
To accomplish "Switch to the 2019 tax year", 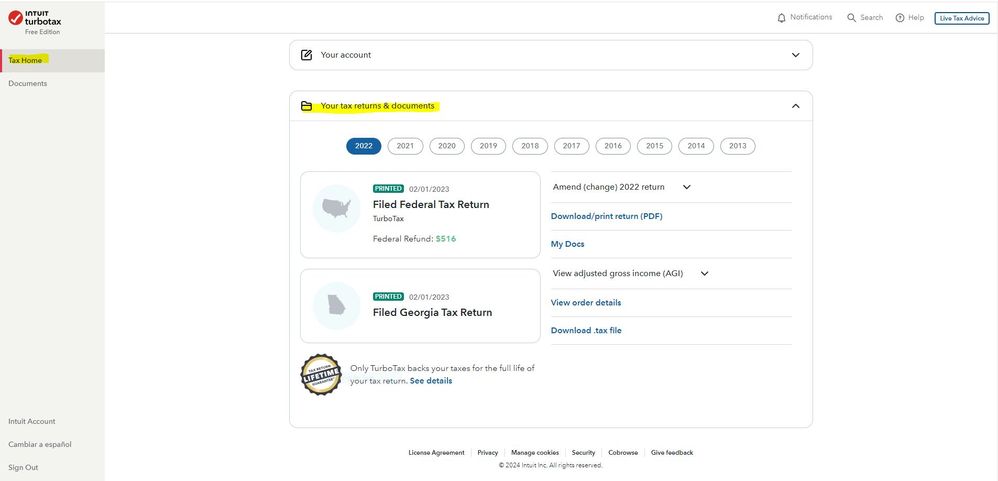I will coord(488,146).
